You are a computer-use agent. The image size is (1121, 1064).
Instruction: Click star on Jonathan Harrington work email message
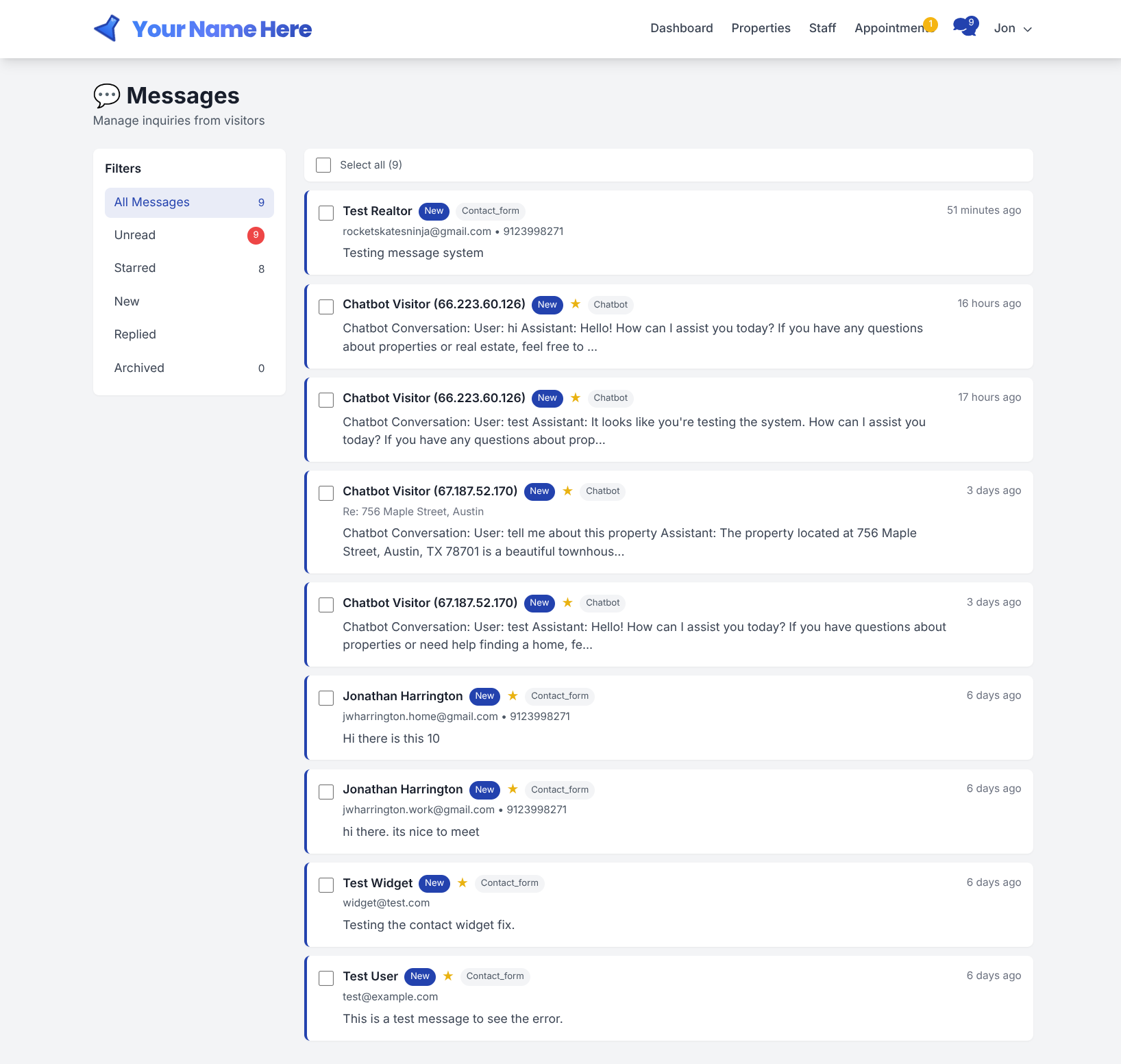coord(513,789)
